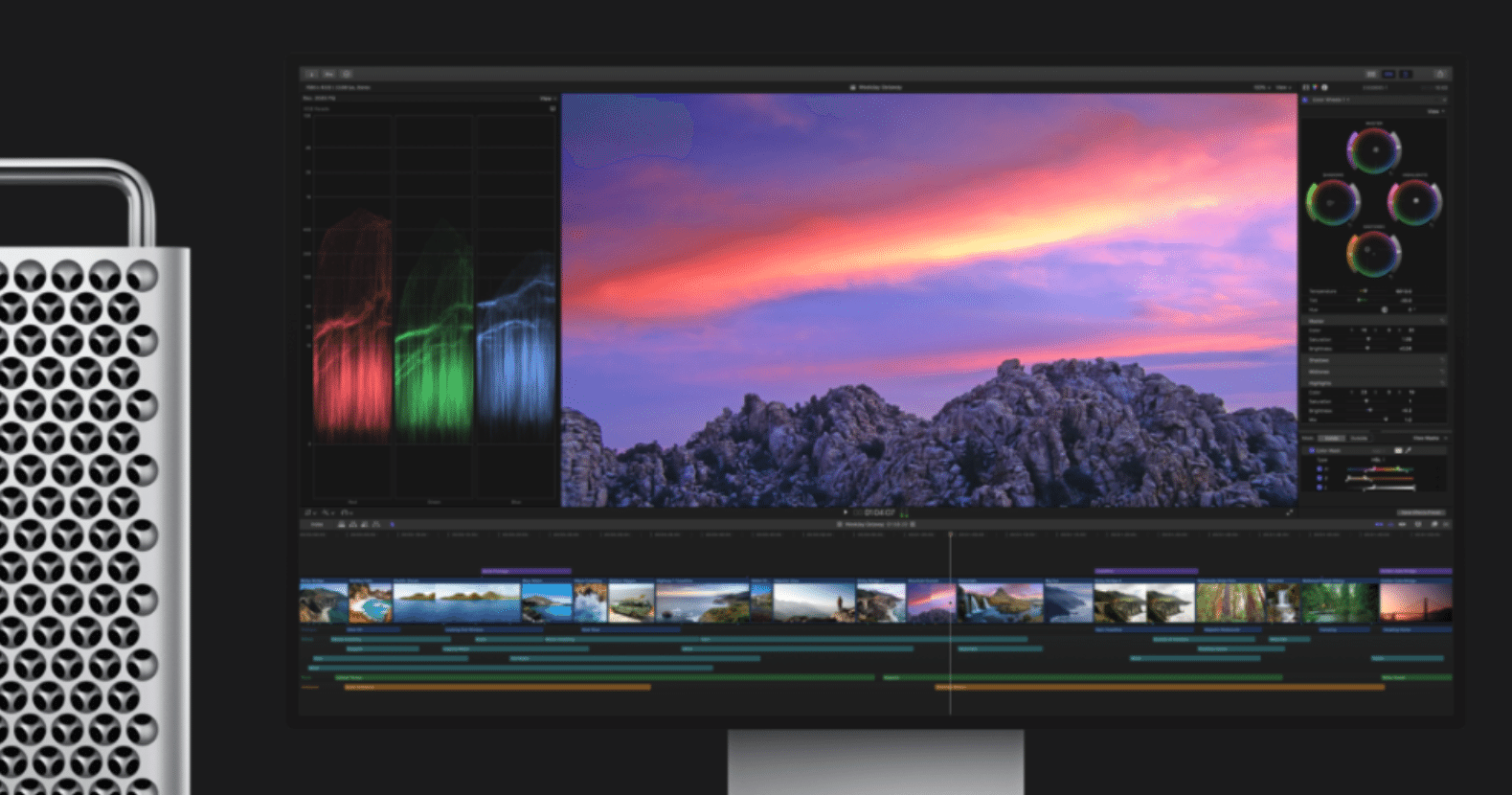Viewport: 1512px width, 795px height.
Task: Select the Outside mask option
Action: [x=1359, y=438]
